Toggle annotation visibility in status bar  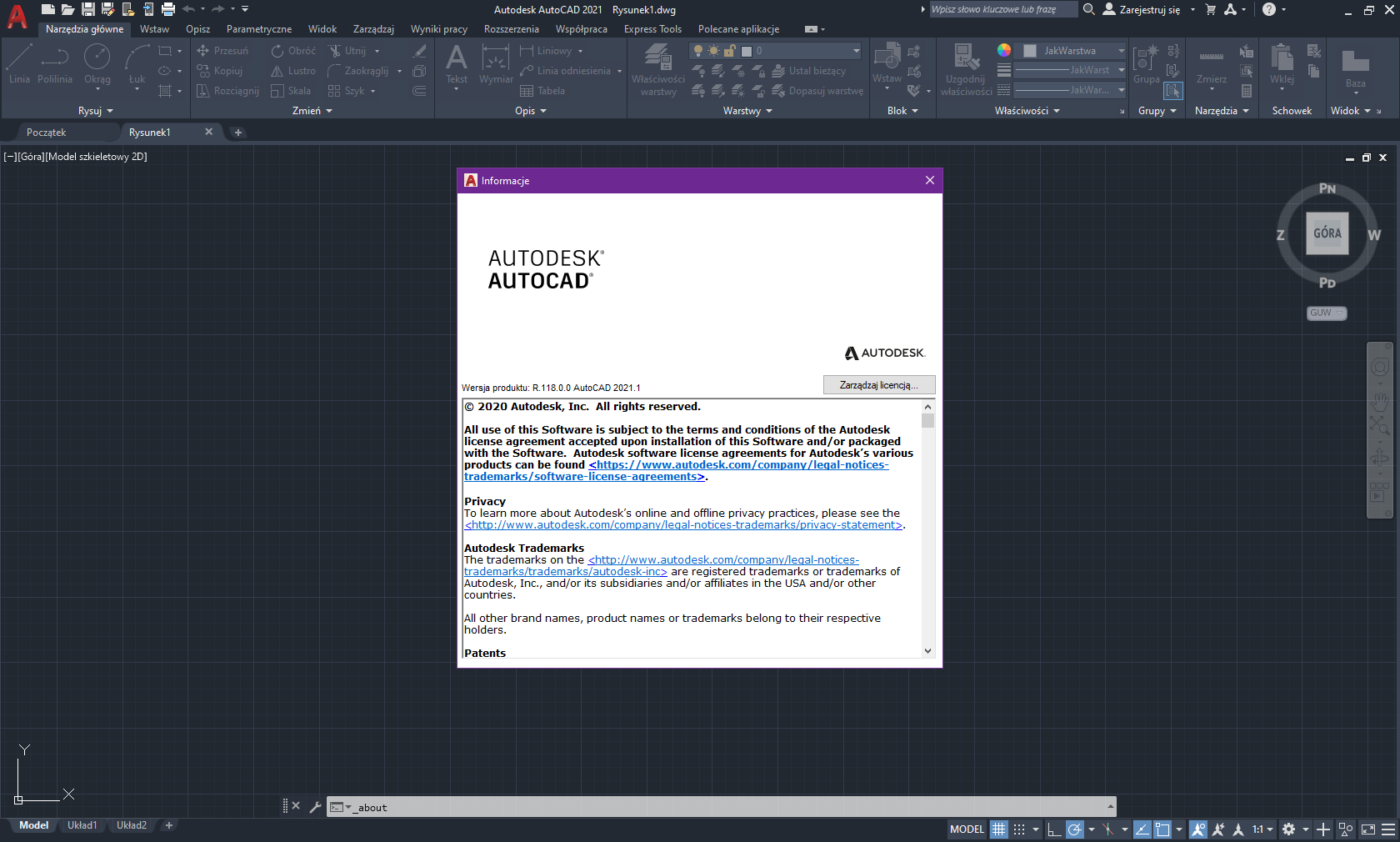[x=1198, y=829]
